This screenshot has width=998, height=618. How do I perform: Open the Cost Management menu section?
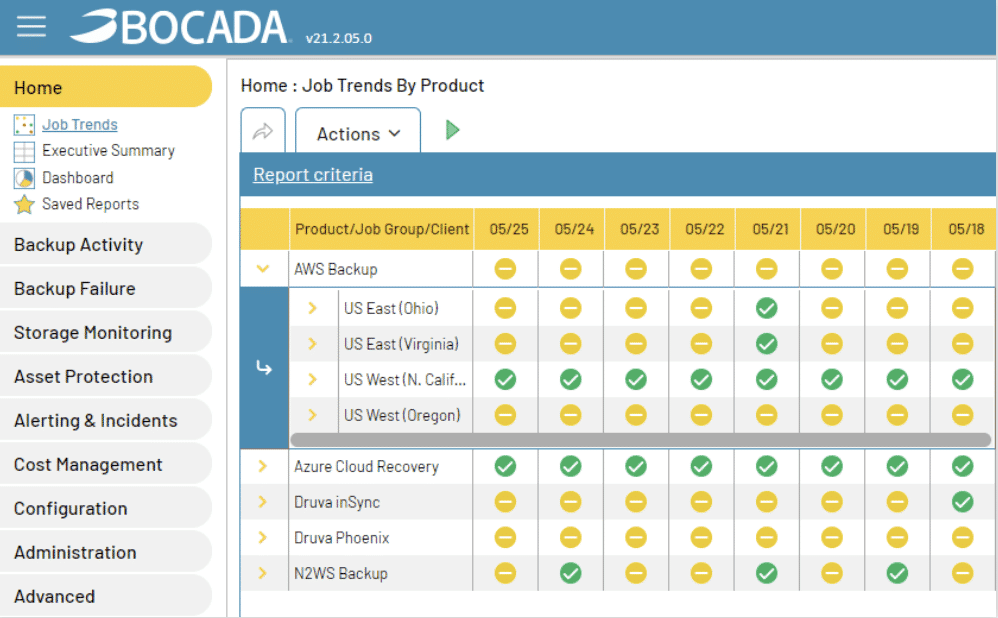tap(106, 464)
